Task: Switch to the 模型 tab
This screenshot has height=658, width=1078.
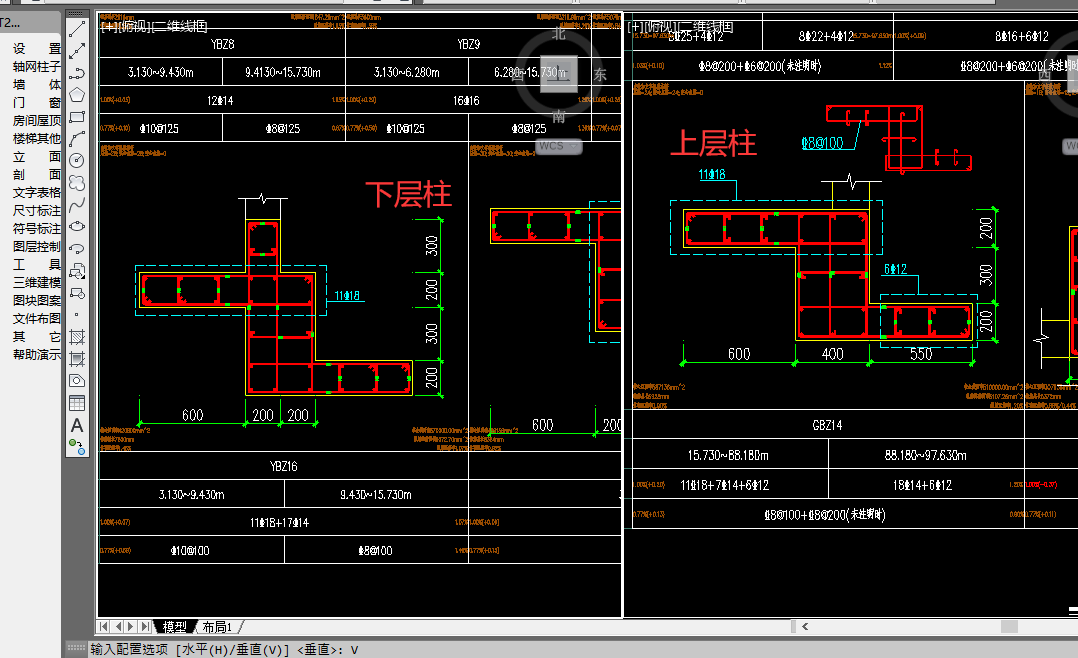Action: coord(175,626)
